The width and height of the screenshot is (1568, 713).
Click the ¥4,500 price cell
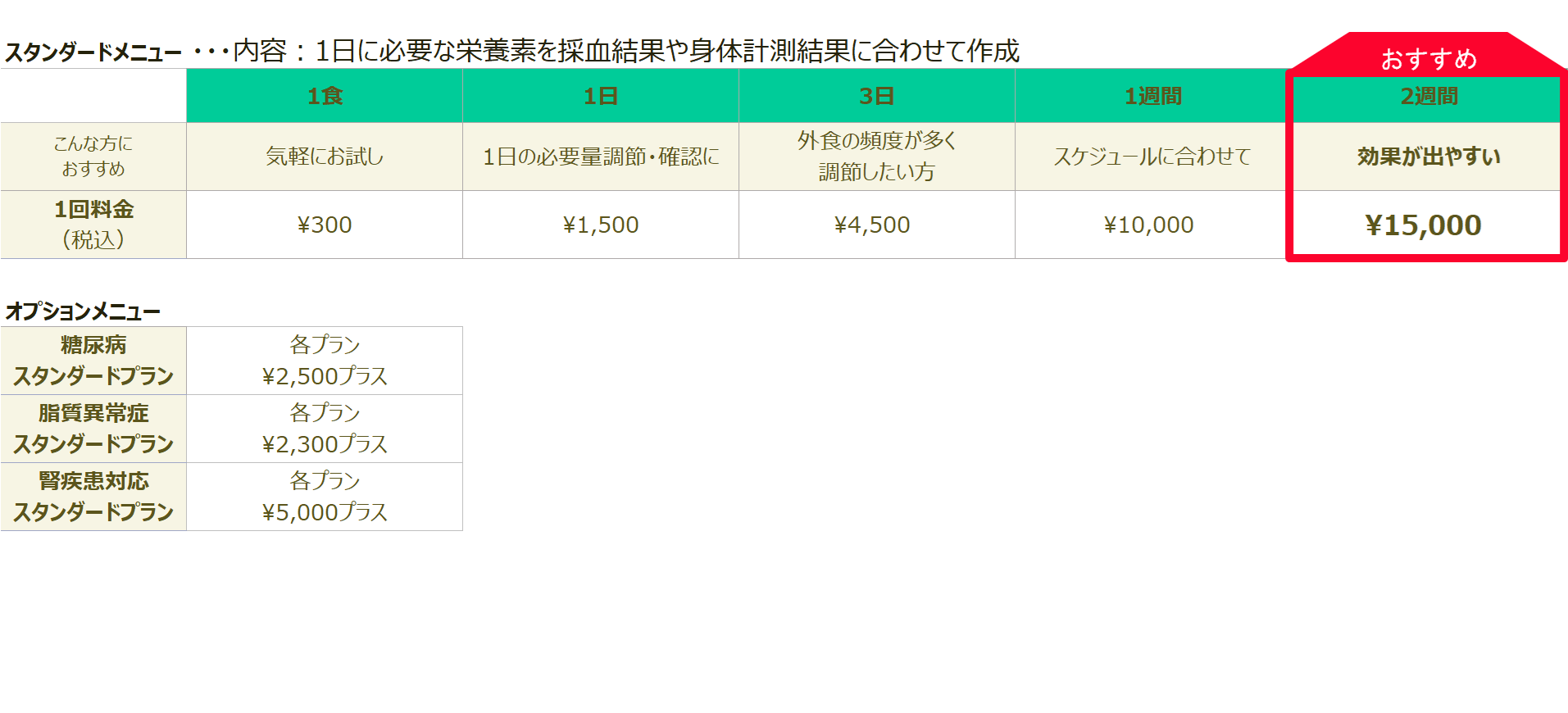(x=872, y=225)
